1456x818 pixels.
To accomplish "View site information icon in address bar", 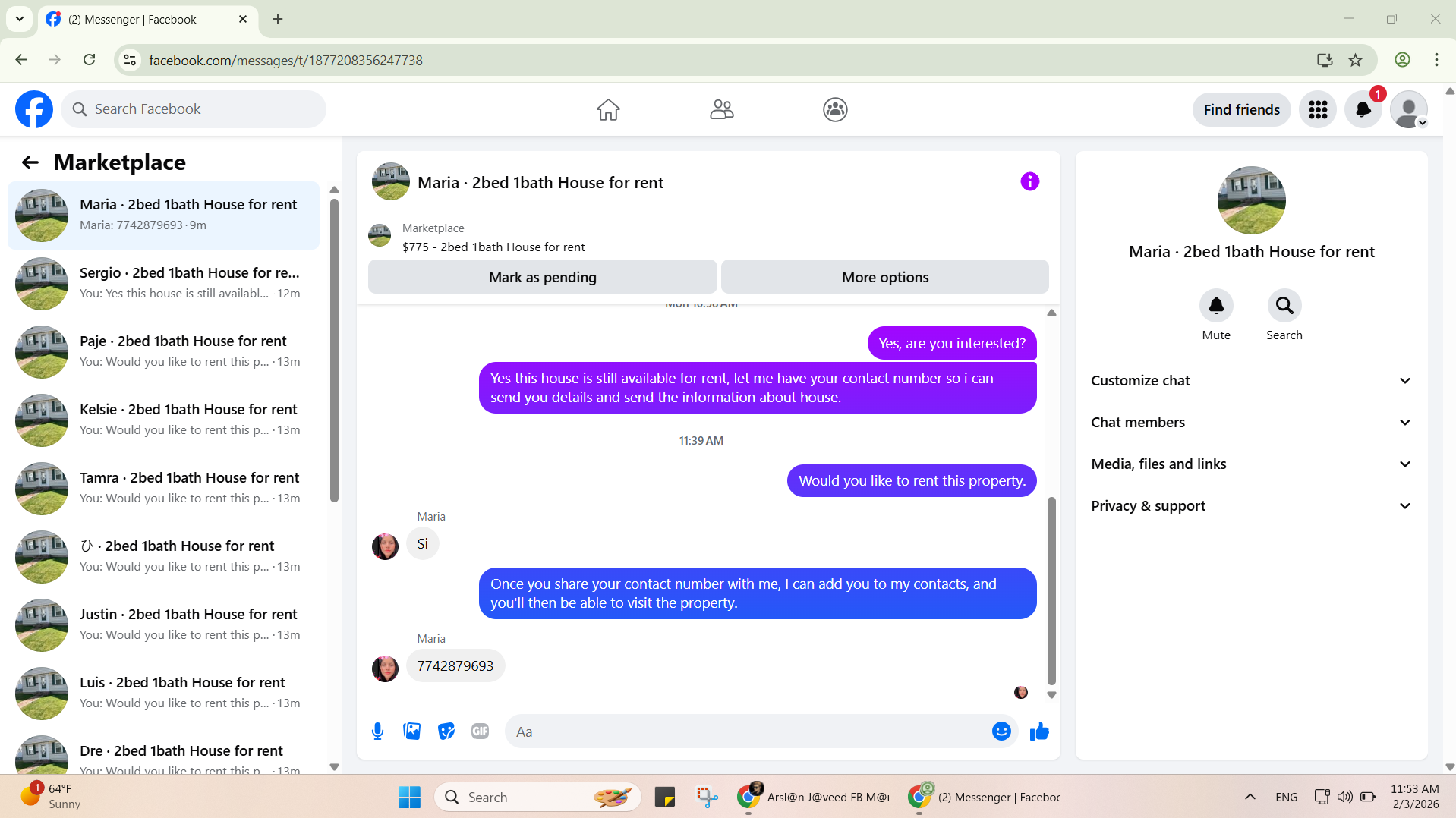I will click(130, 60).
